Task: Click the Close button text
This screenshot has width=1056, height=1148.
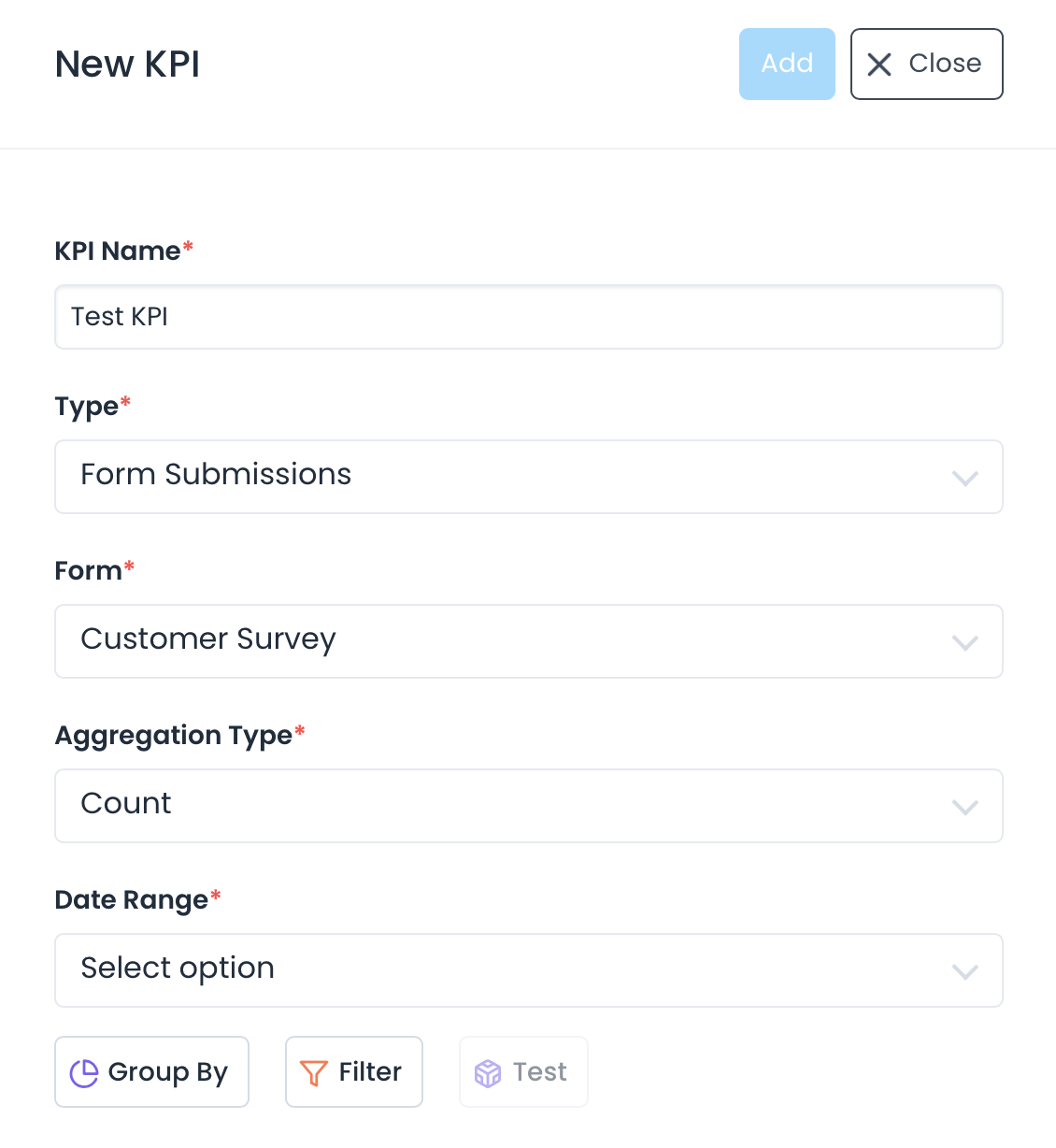Action: click(945, 64)
